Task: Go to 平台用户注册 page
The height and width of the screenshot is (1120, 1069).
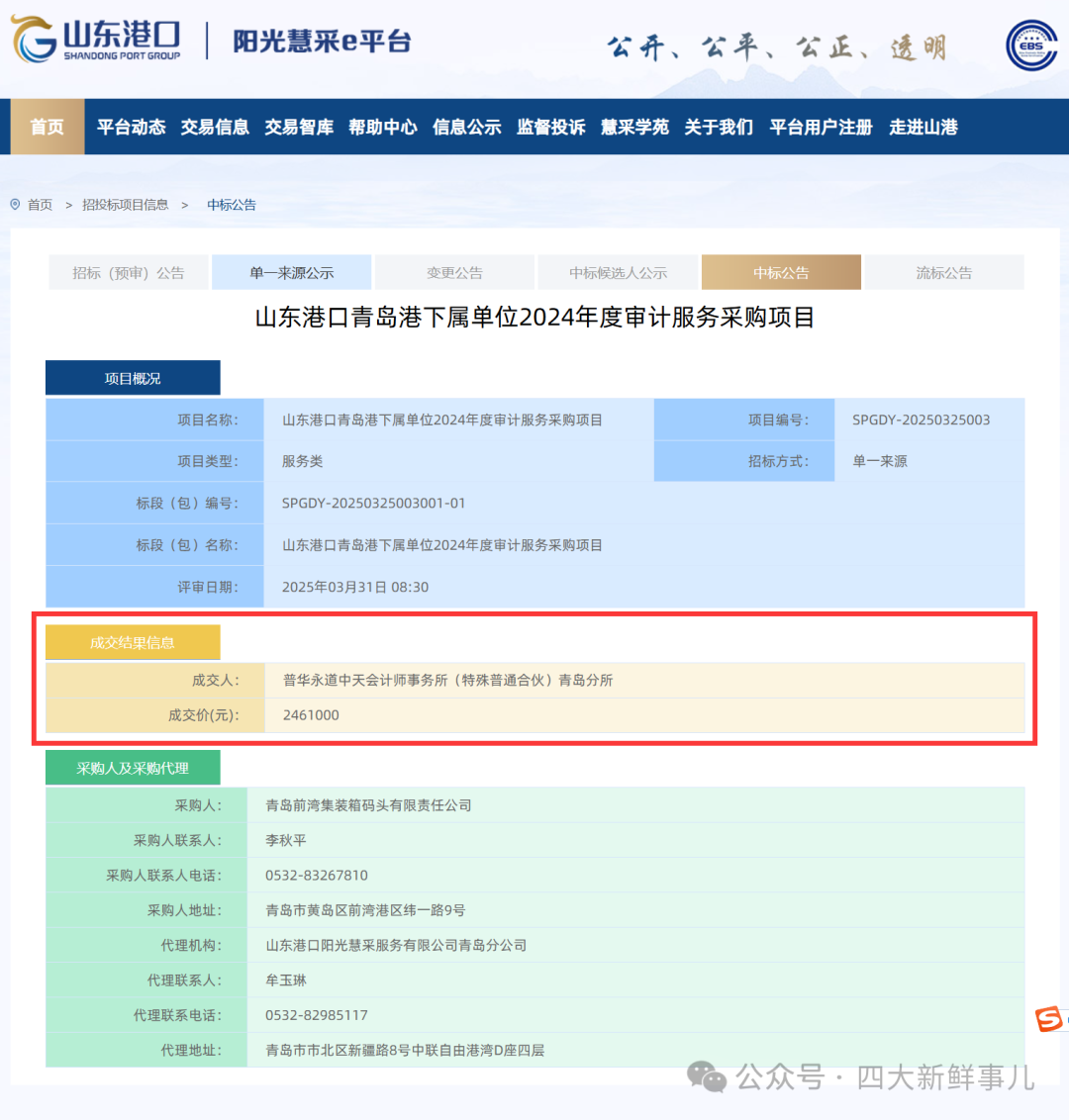Action: [821, 128]
